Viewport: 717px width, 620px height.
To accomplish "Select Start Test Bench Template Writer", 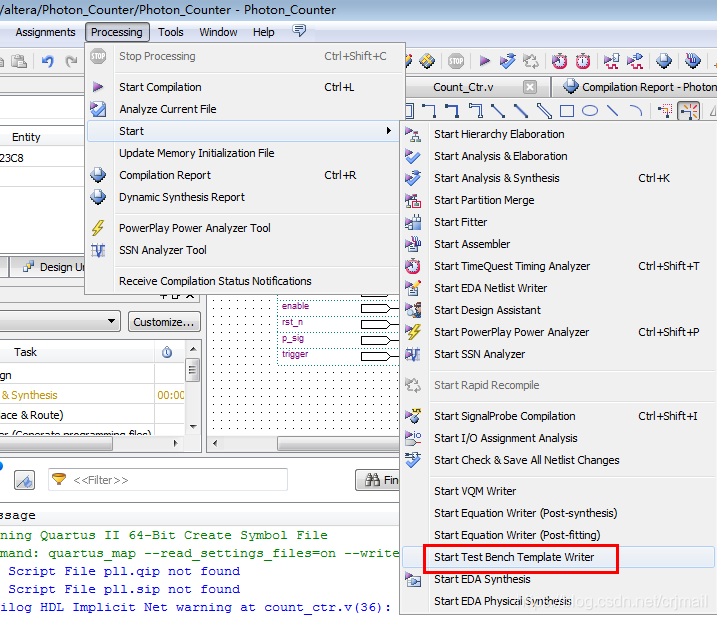I will 558,556.
